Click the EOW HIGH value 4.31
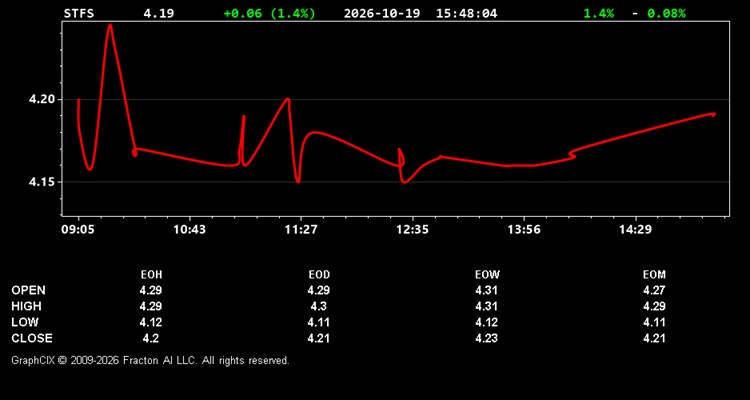The width and height of the screenshot is (750, 400). pyautogui.click(x=486, y=306)
